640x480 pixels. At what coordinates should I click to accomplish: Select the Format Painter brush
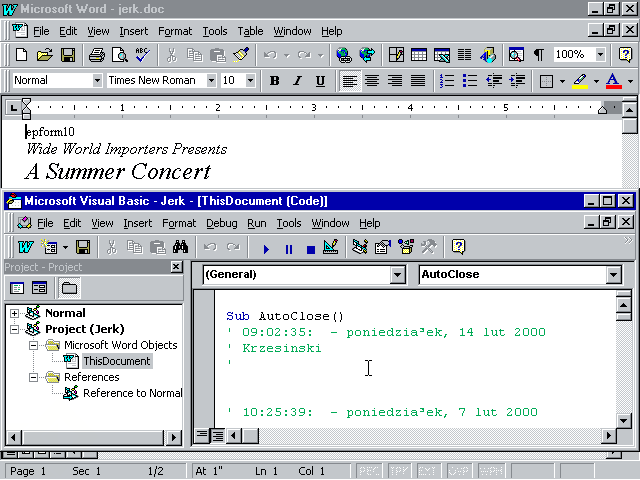click(241, 55)
